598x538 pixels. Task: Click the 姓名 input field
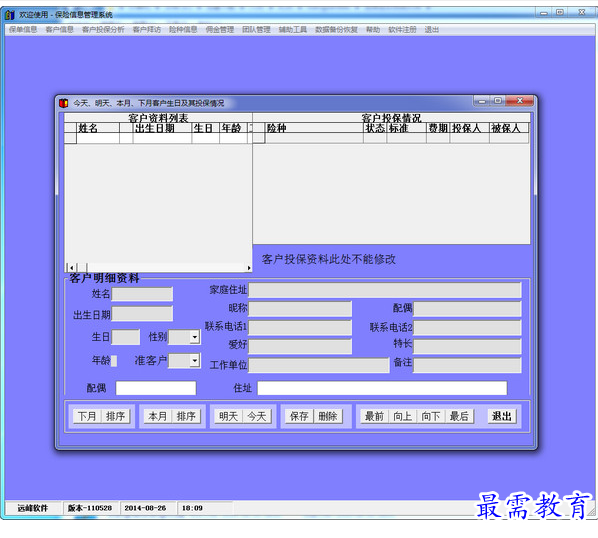pos(142,294)
